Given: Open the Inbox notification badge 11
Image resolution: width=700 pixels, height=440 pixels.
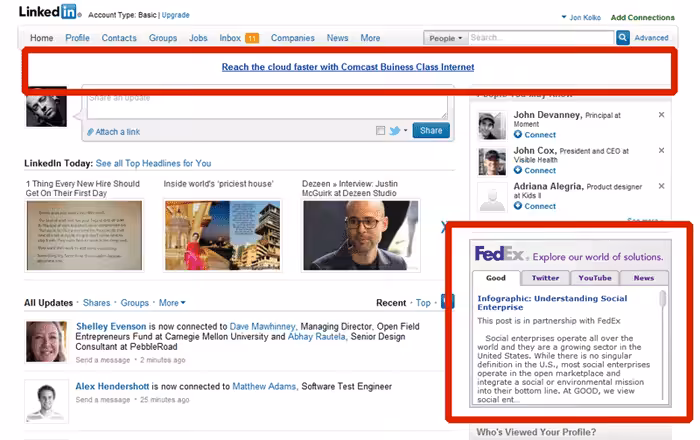Looking at the screenshot, I should [252, 38].
